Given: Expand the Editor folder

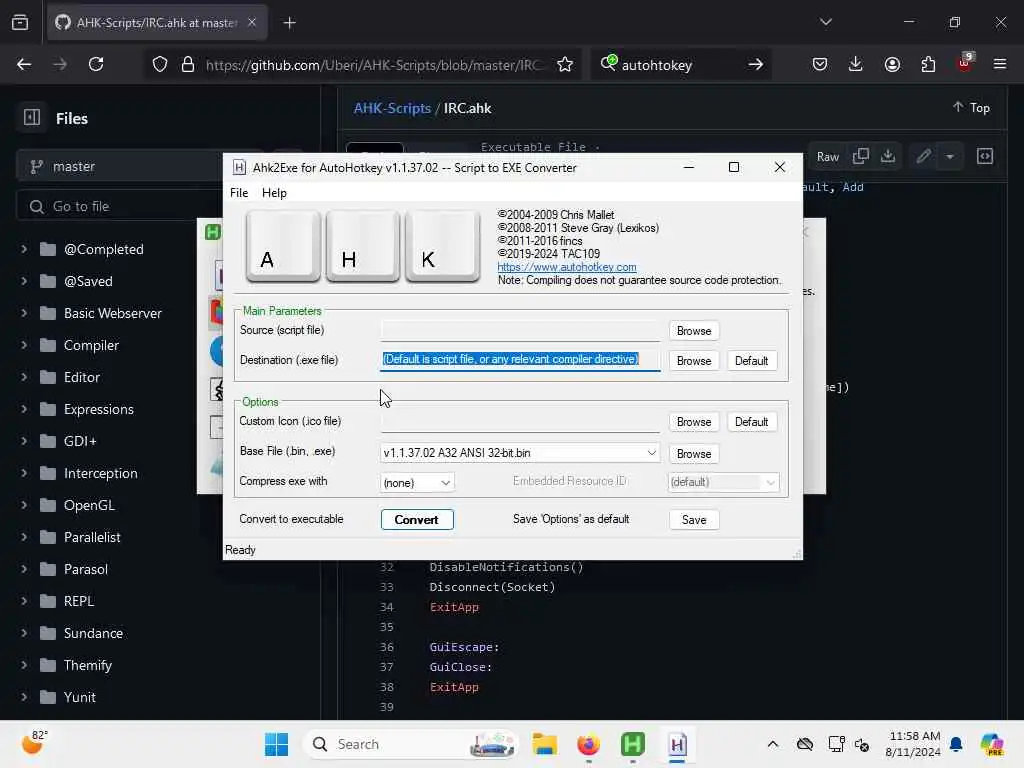Looking at the screenshot, I should pyautogui.click(x=24, y=377).
